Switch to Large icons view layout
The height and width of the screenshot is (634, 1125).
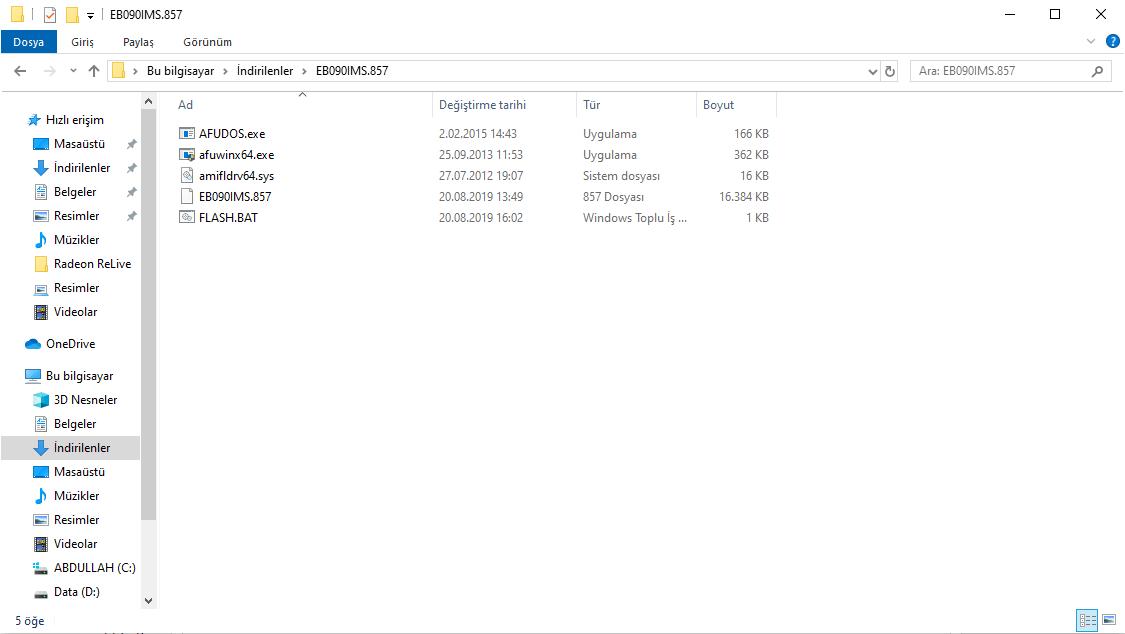pyautogui.click(x=1109, y=620)
